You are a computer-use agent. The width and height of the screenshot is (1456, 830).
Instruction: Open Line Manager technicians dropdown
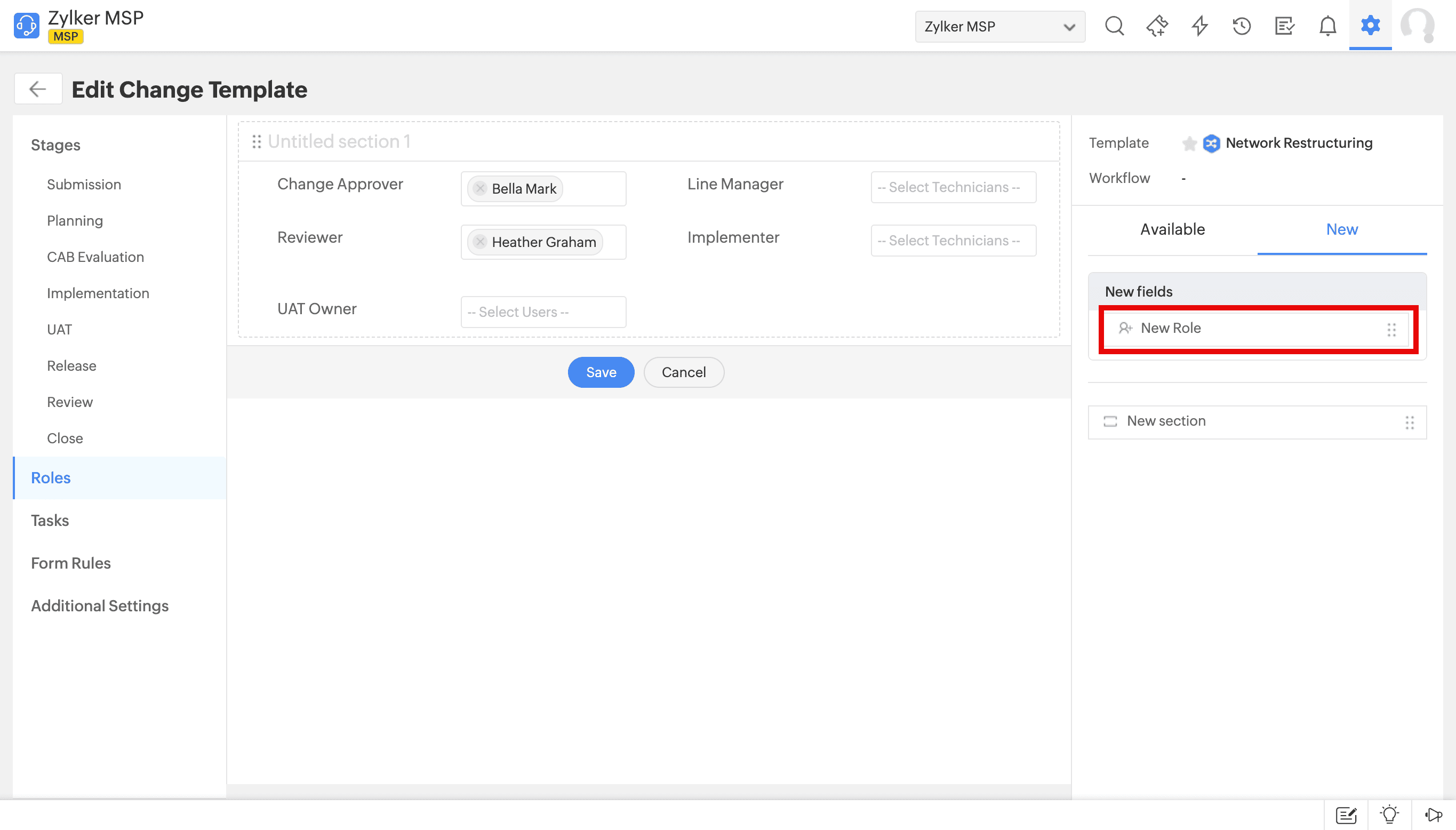point(953,188)
